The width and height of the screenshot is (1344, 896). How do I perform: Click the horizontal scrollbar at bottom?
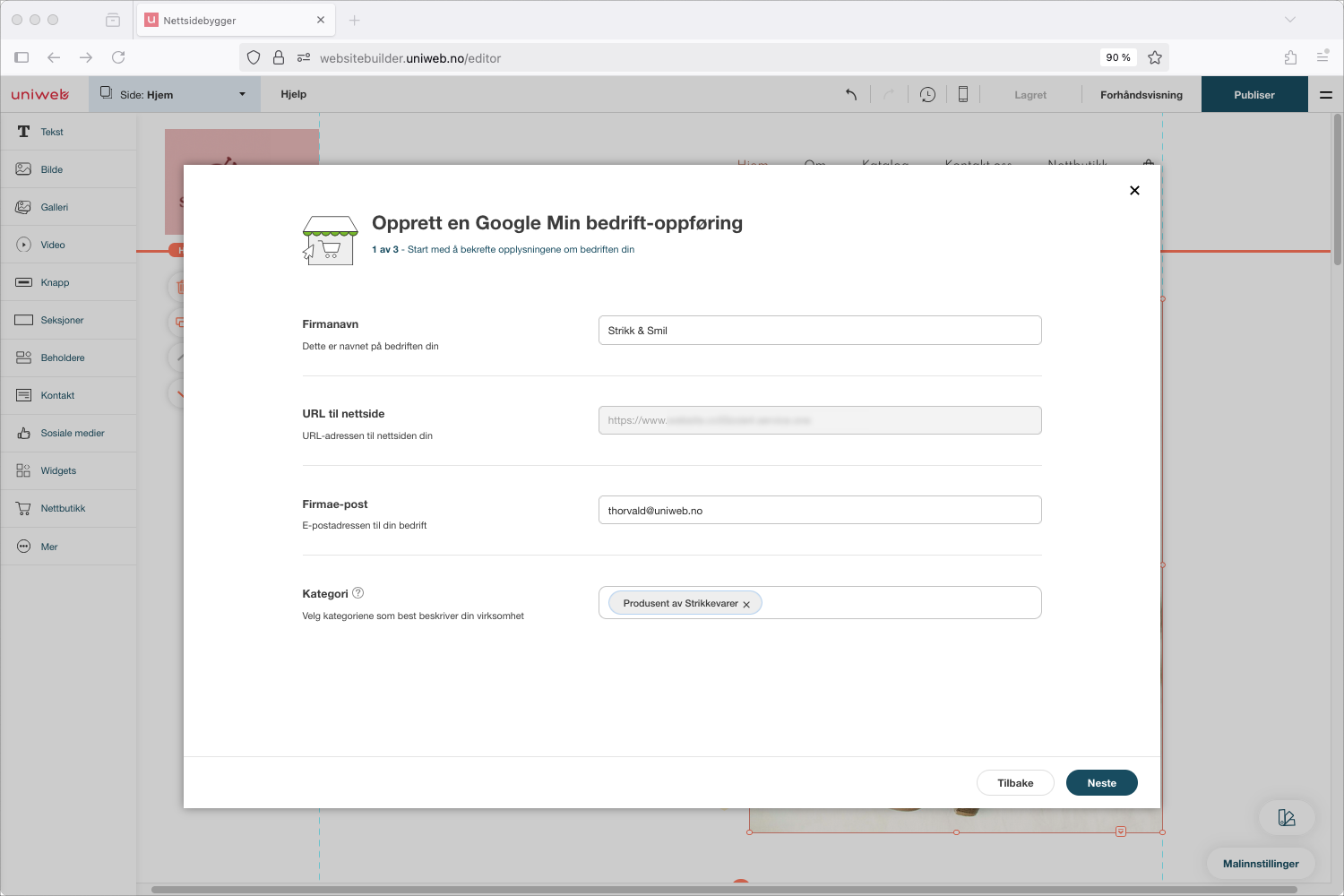pyautogui.click(x=724, y=890)
